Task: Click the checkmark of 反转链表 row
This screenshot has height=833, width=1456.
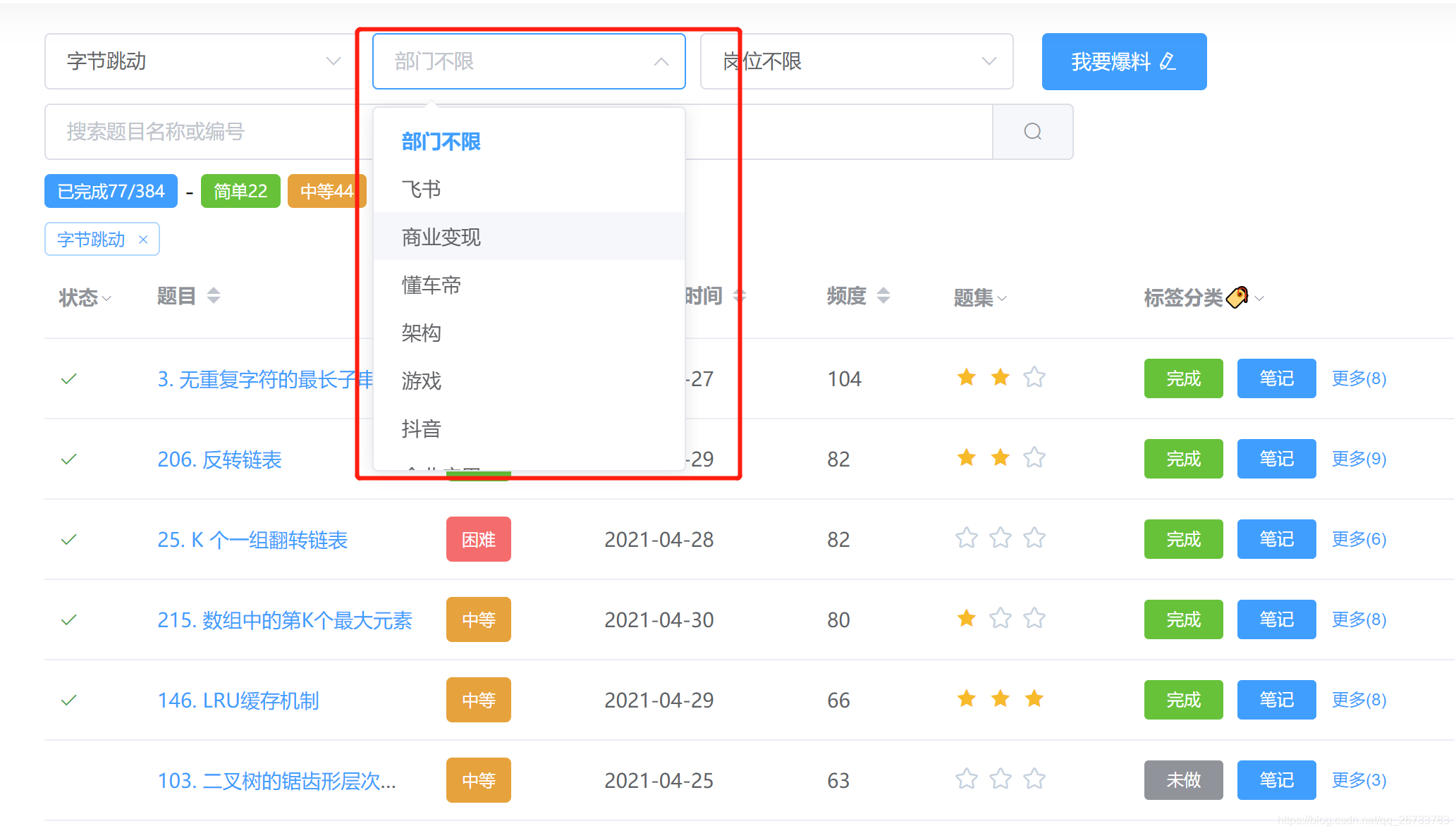Action: (x=68, y=459)
